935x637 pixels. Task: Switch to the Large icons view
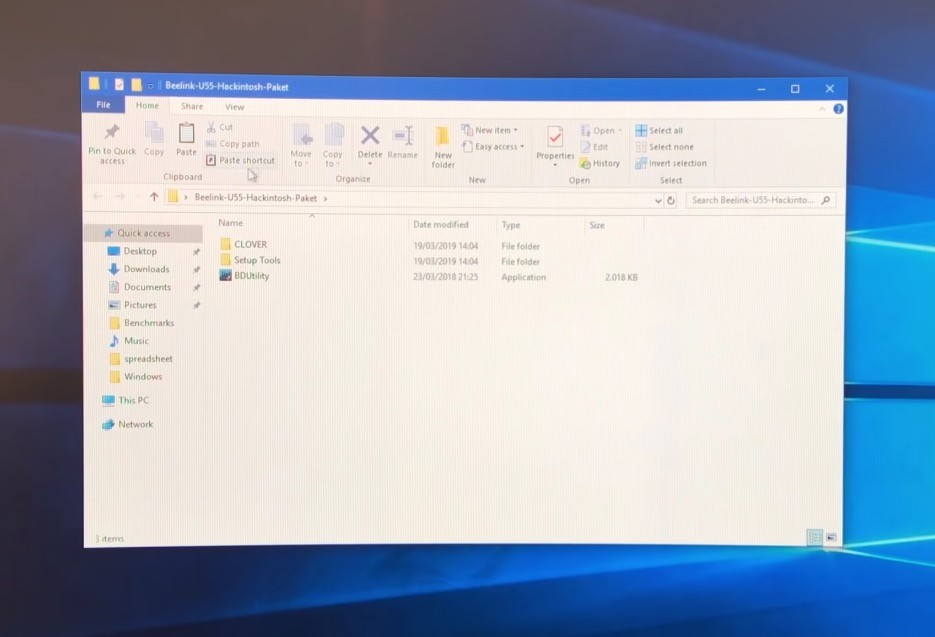point(831,537)
